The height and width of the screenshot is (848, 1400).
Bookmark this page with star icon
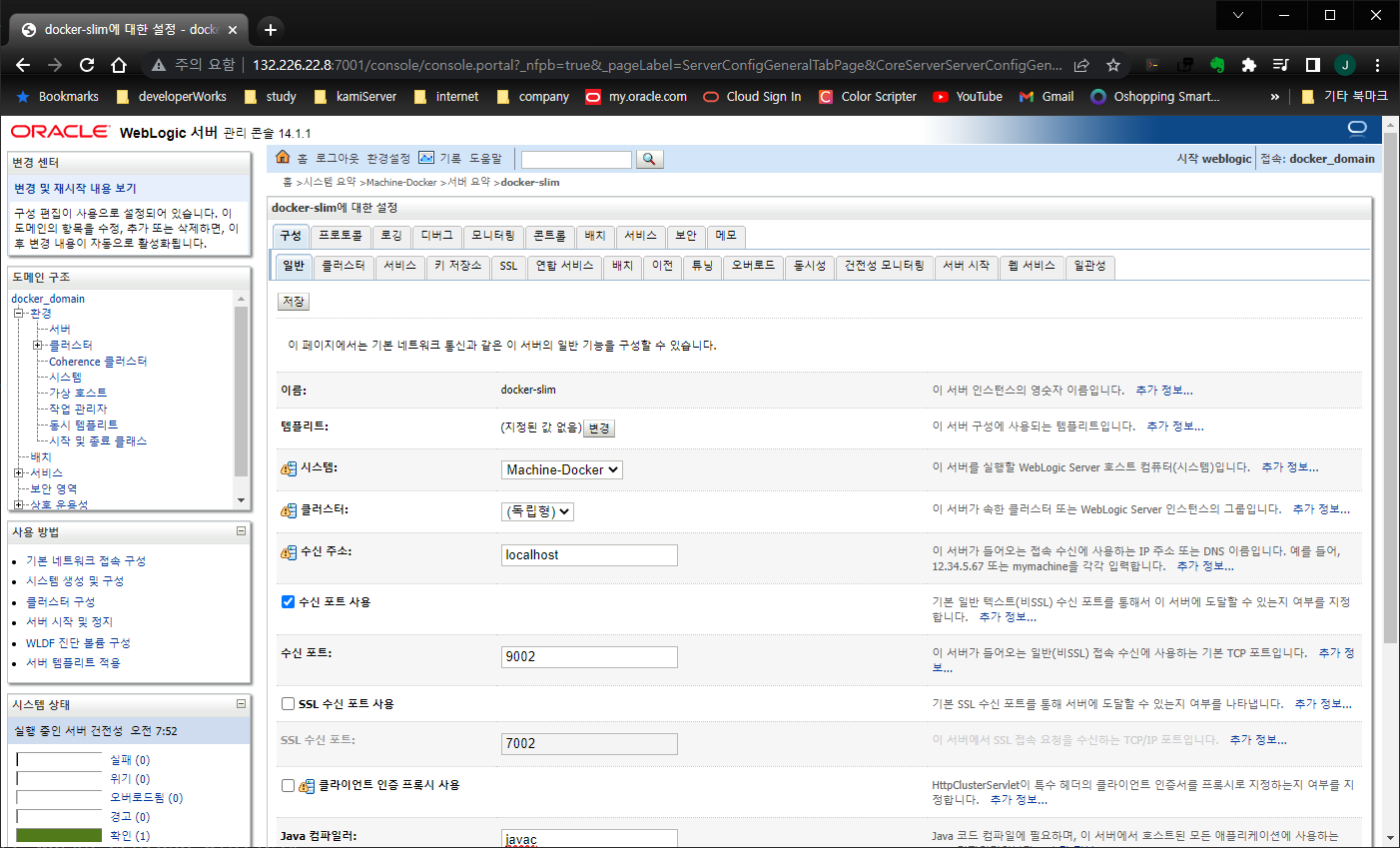click(1113, 65)
